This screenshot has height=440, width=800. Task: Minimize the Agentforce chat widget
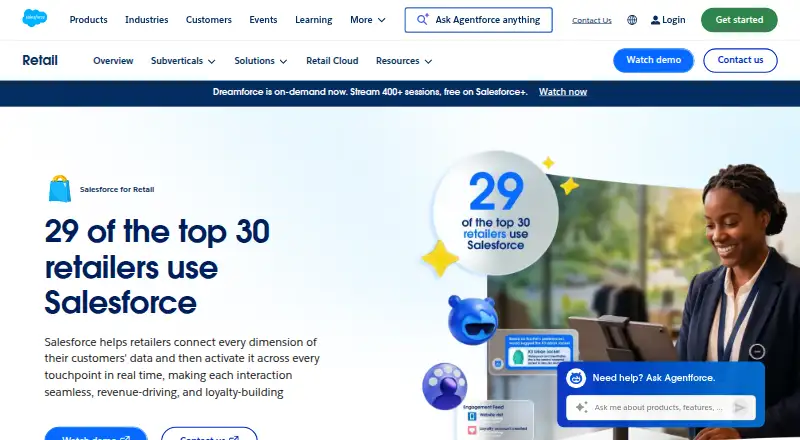pyautogui.click(x=757, y=351)
